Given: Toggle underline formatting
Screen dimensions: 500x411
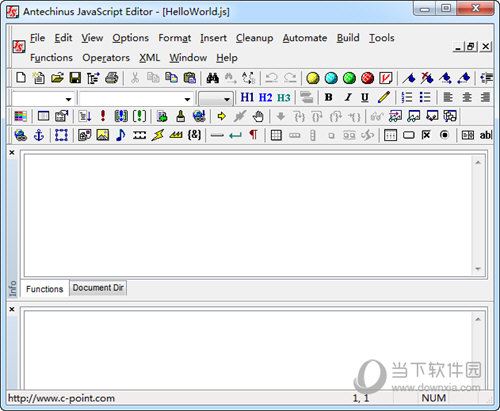Looking at the screenshot, I should click(x=365, y=97).
